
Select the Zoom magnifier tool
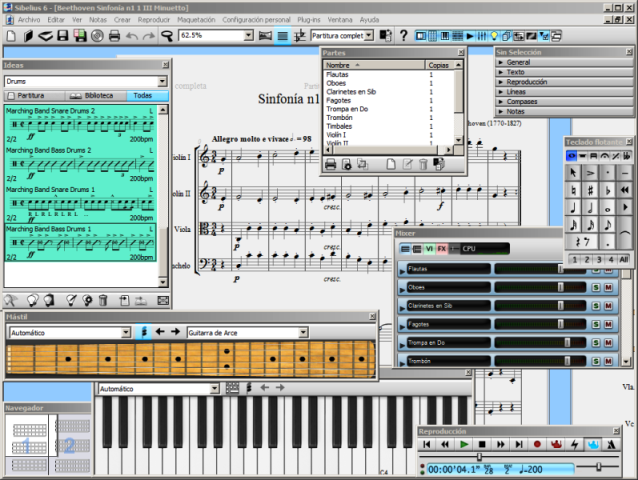coord(167,36)
